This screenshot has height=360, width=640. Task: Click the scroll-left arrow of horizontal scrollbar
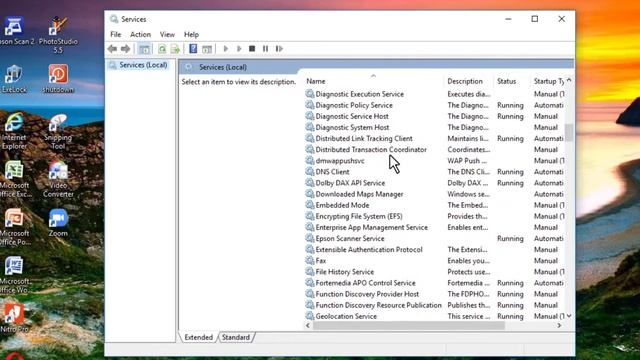click(x=308, y=325)
